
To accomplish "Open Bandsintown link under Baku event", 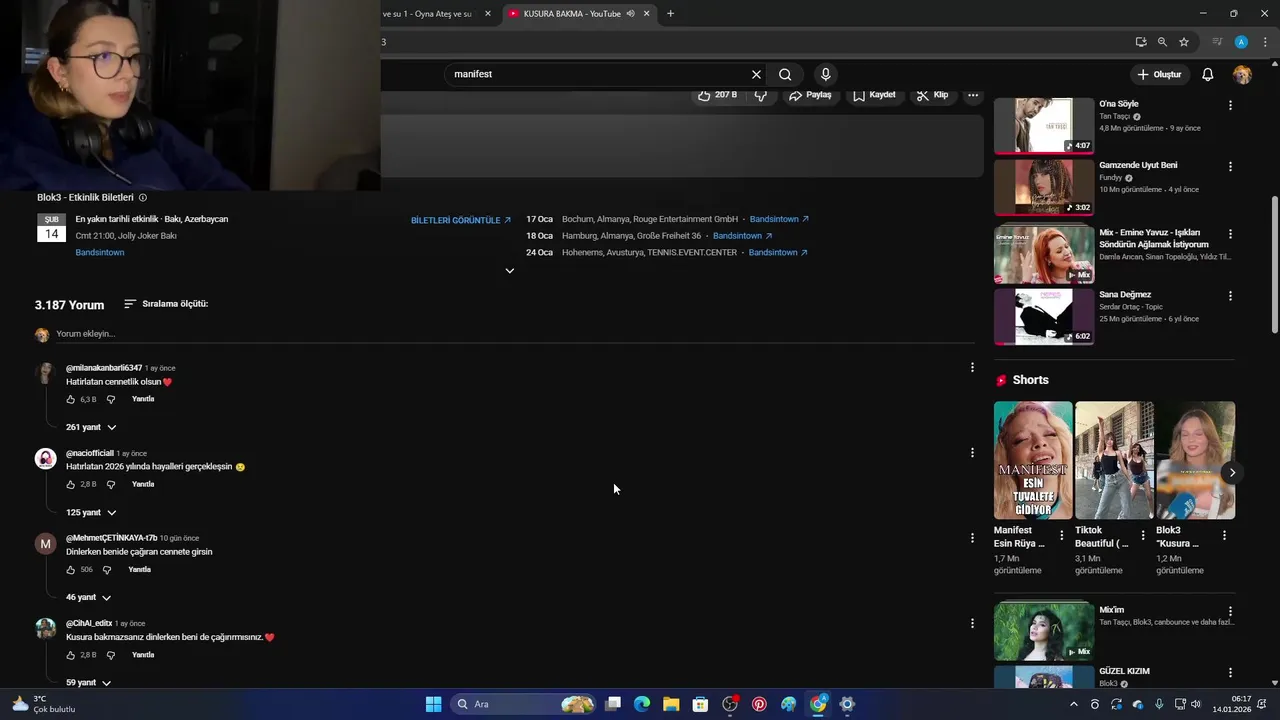I will 100,253.
